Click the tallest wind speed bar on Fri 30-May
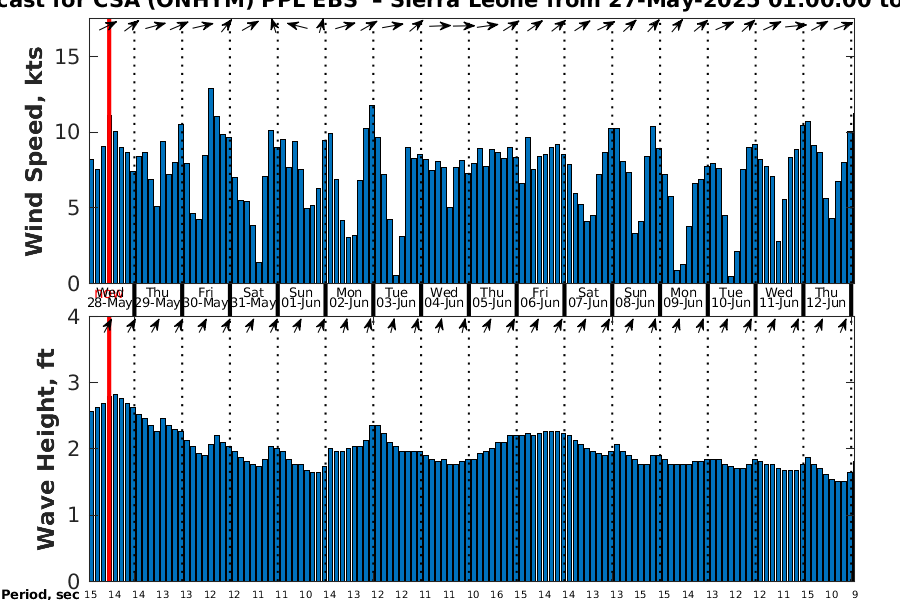Screen dimensions: 900x600 coord(211,185)
